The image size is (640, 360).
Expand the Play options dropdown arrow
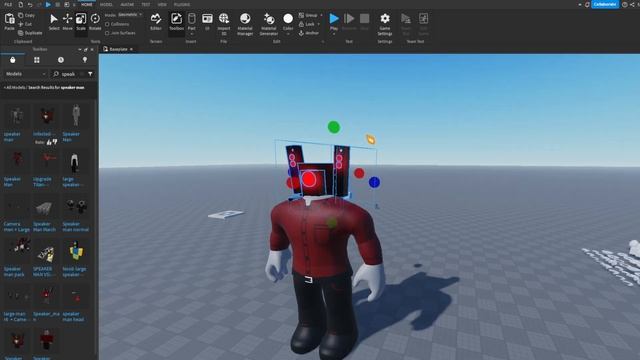click(x=334, y=34)
